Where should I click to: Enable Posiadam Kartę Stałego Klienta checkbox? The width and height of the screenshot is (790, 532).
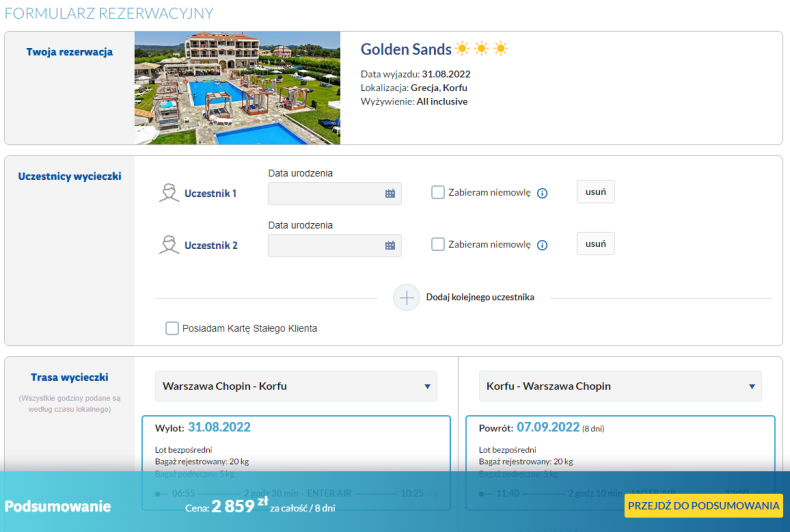pos(172,328)
